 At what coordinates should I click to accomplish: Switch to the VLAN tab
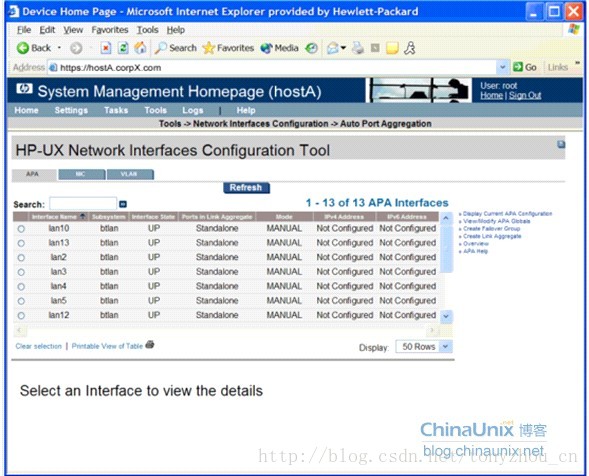[130, 174]
